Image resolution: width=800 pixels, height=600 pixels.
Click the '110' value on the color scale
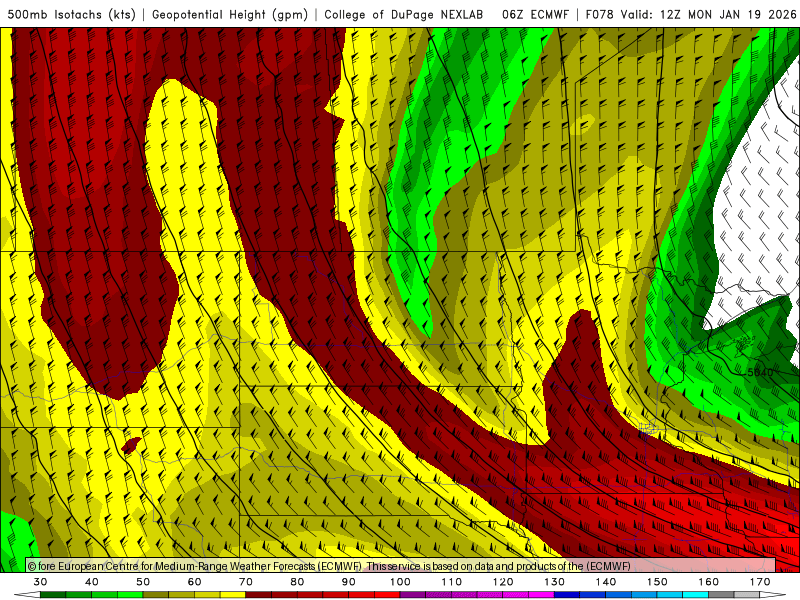pos(452,582)
